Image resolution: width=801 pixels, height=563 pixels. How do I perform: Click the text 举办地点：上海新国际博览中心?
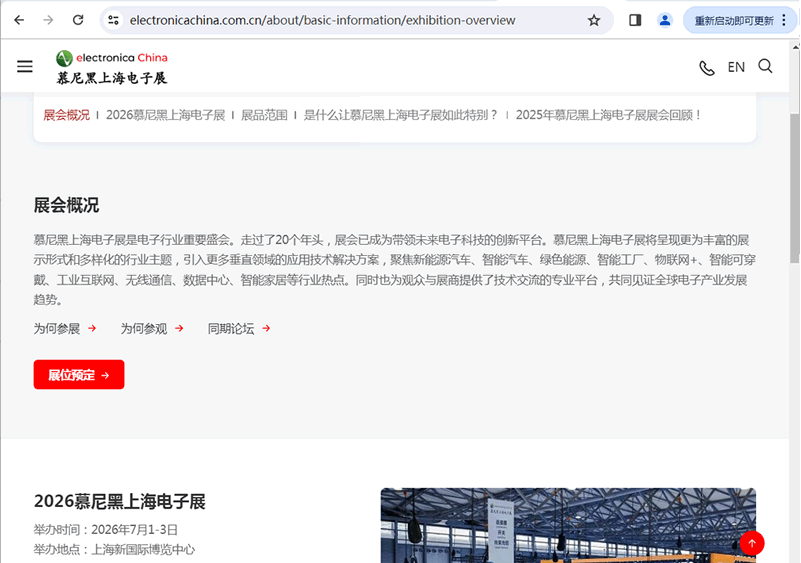114,549
